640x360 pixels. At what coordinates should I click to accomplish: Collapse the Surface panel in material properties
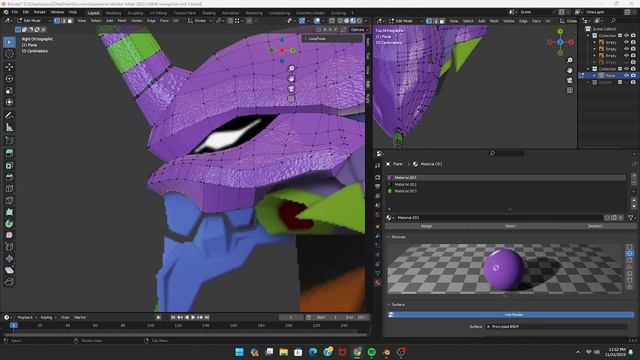point(389,304)
